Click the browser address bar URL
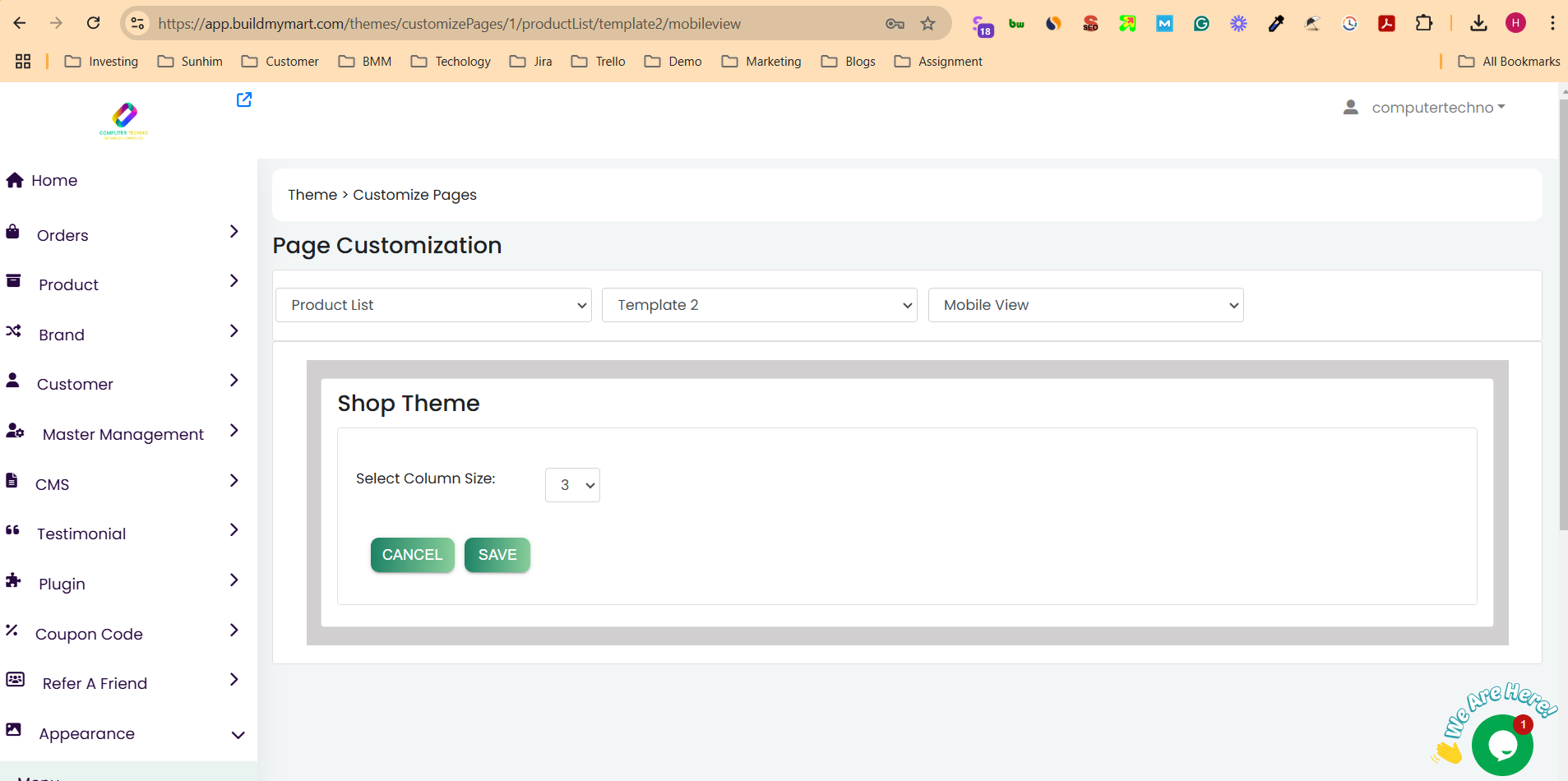The image size is (1568, 781). click(450, 24)
